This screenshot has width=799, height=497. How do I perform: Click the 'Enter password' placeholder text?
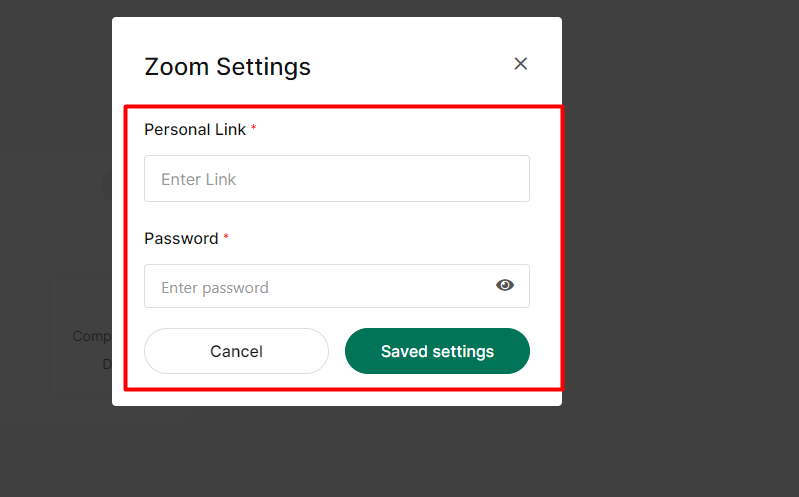point(215,288)
